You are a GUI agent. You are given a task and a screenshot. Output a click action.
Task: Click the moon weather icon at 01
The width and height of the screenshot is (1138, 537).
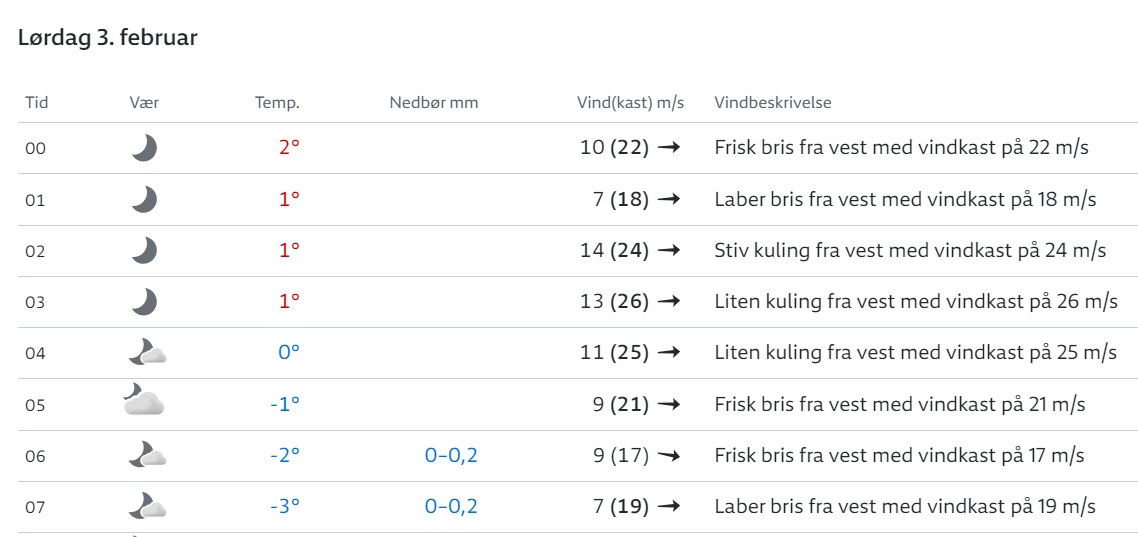pyautogui.click(x=144, y=199)
